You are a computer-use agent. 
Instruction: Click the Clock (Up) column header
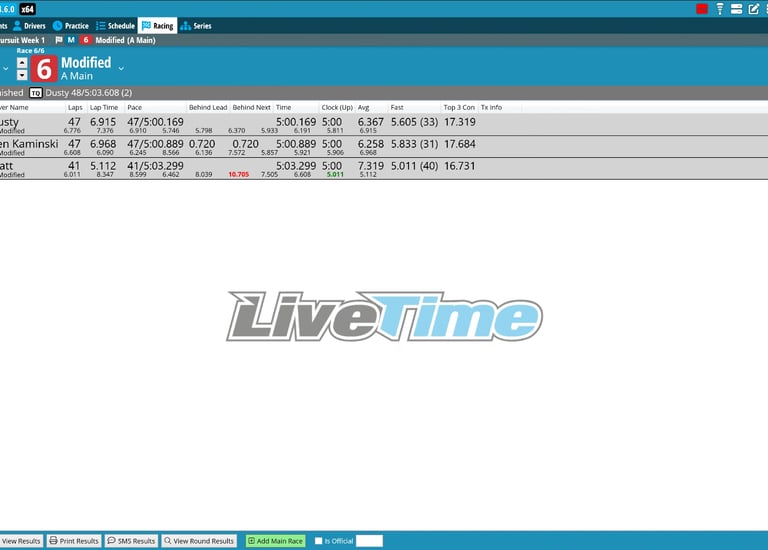tap(337, 107)
